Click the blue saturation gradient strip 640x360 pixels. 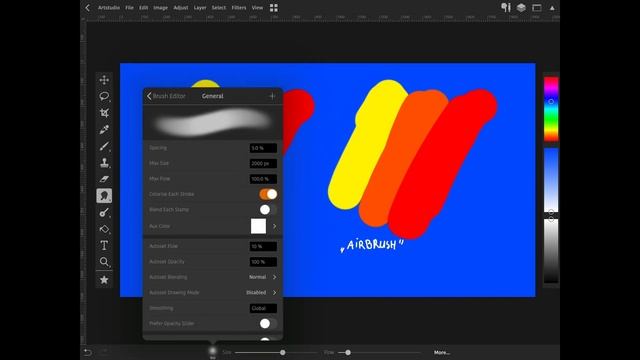pyautogui.click(x=551, y=180)
